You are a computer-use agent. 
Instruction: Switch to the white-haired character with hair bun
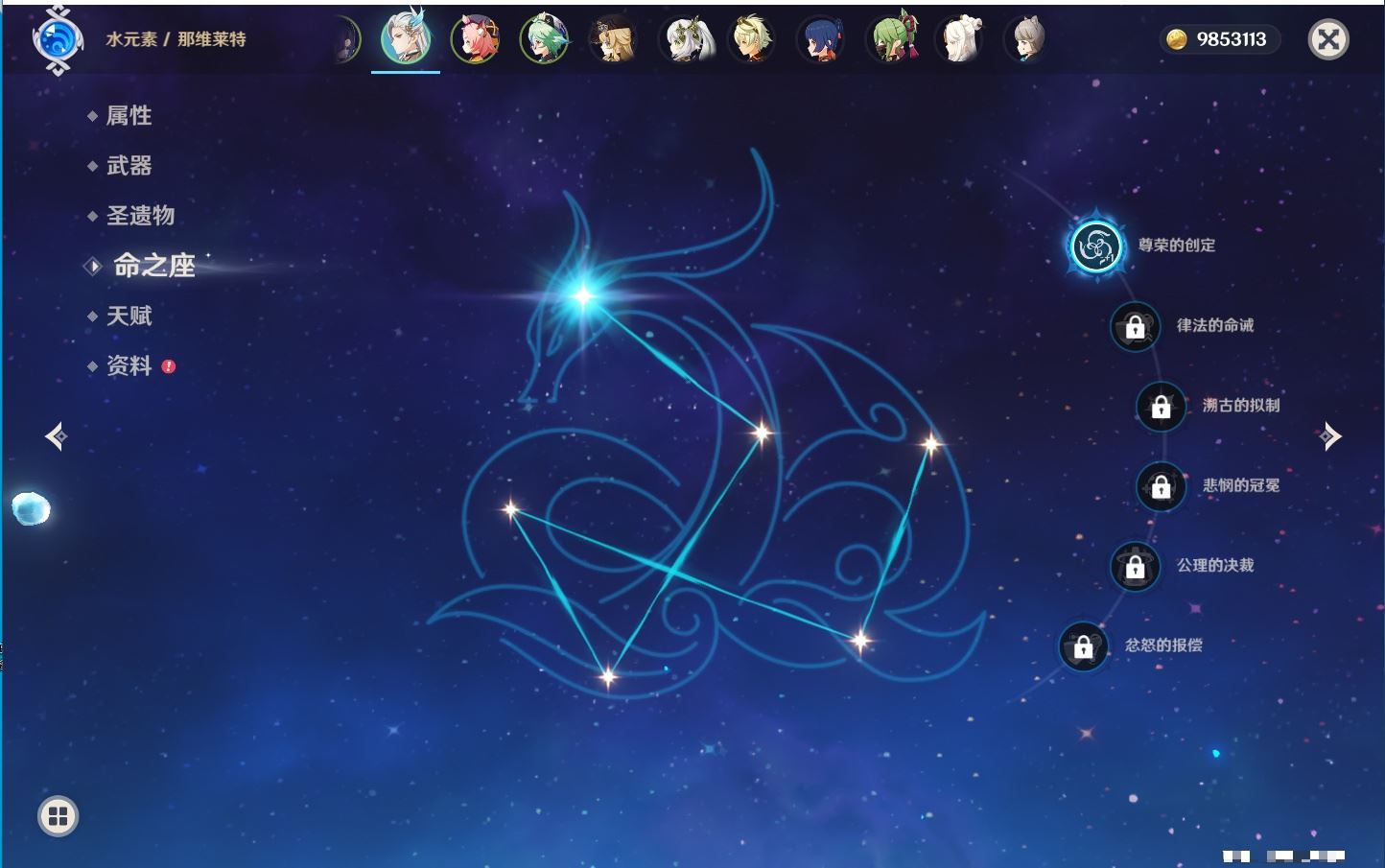(x=960, y=39)
